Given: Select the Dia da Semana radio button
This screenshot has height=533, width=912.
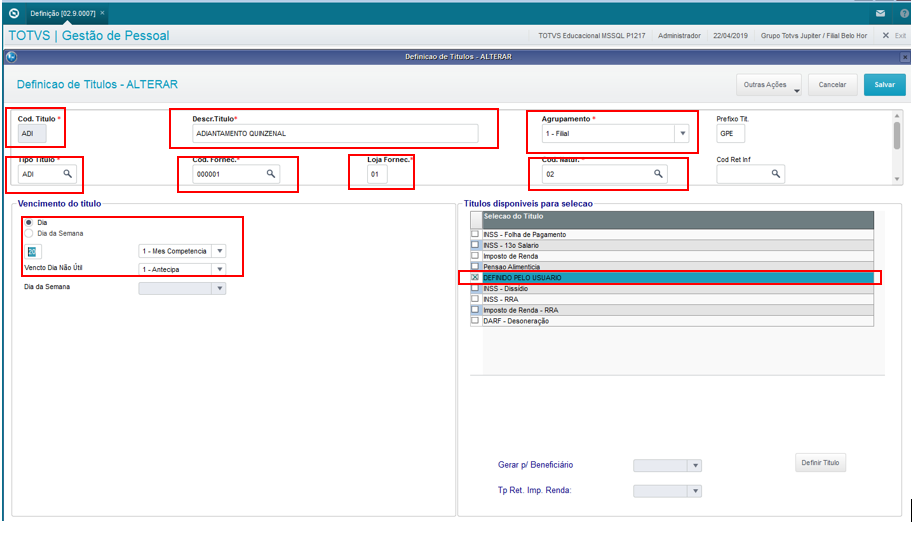Looking at the screenshot, I should [x=28, y=233].
